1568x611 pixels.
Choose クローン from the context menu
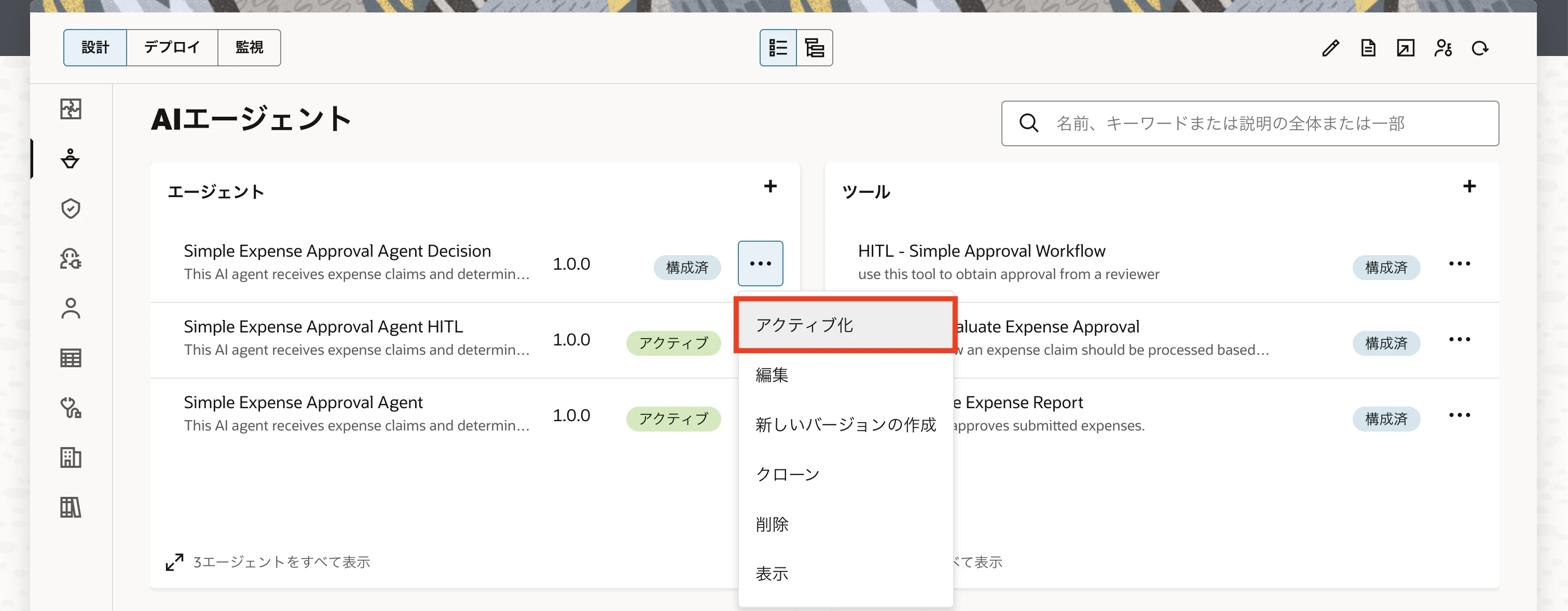point(845,474)
